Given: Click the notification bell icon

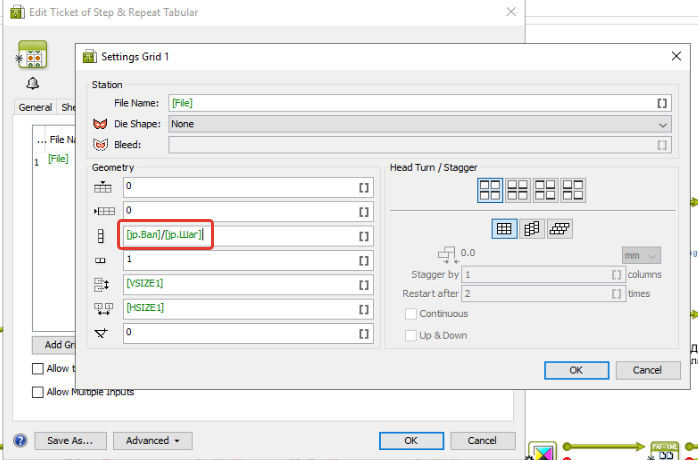Looking at the screenshot, I should [32, 83].
